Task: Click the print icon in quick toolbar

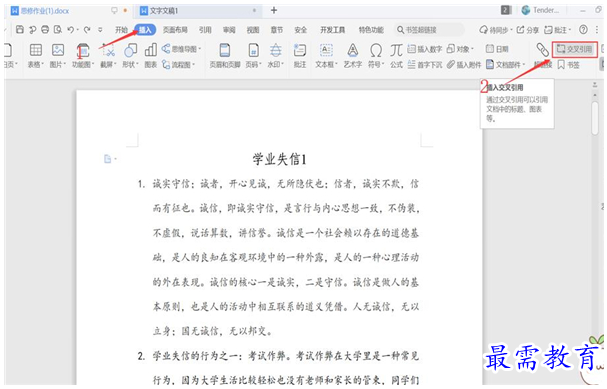Action: pyautogui.click(x=45, y=29)
